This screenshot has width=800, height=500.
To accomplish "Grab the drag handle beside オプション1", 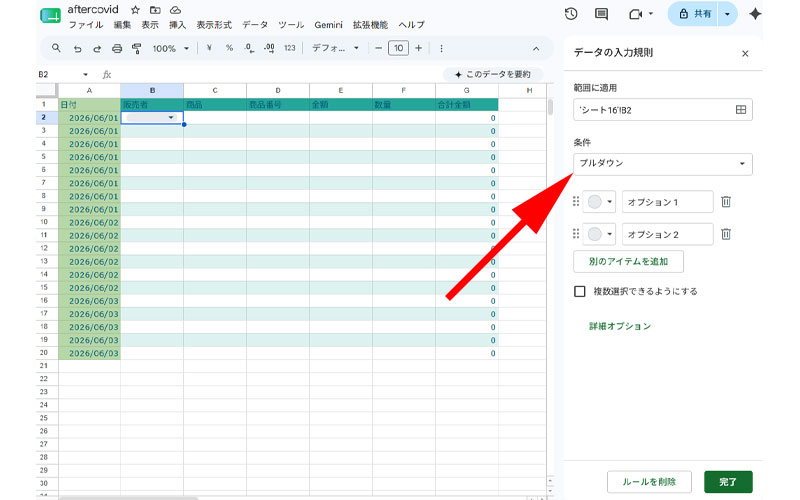I will pos(576,202).
